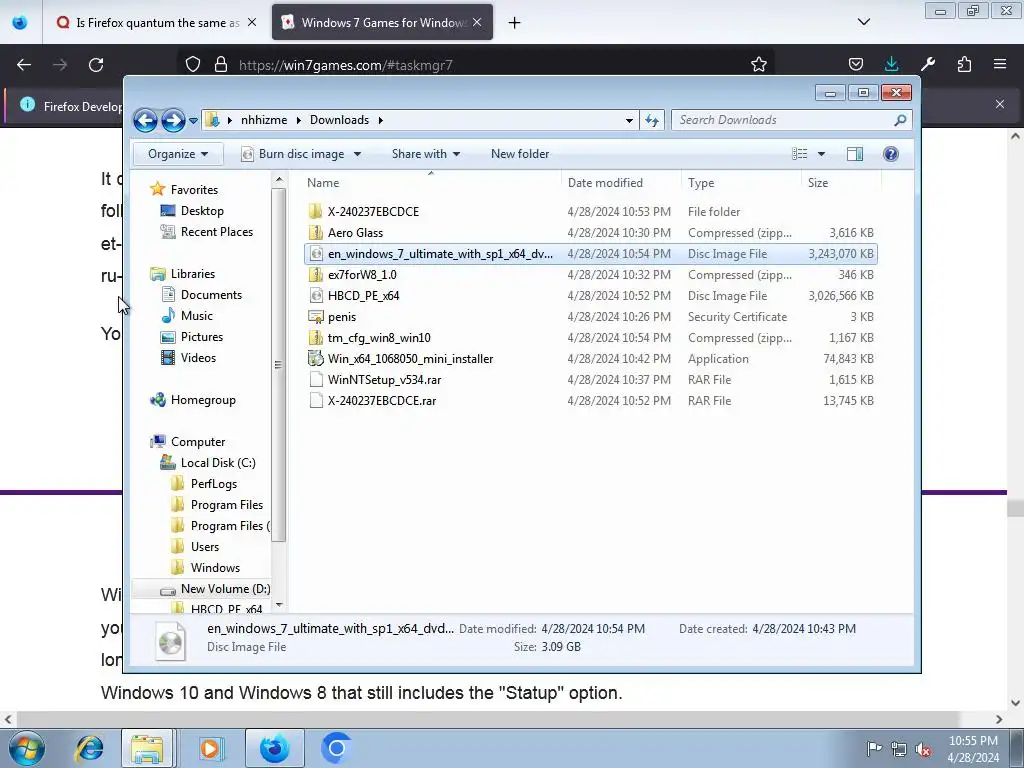Toggle the preview pane icon

click(855, 154)
